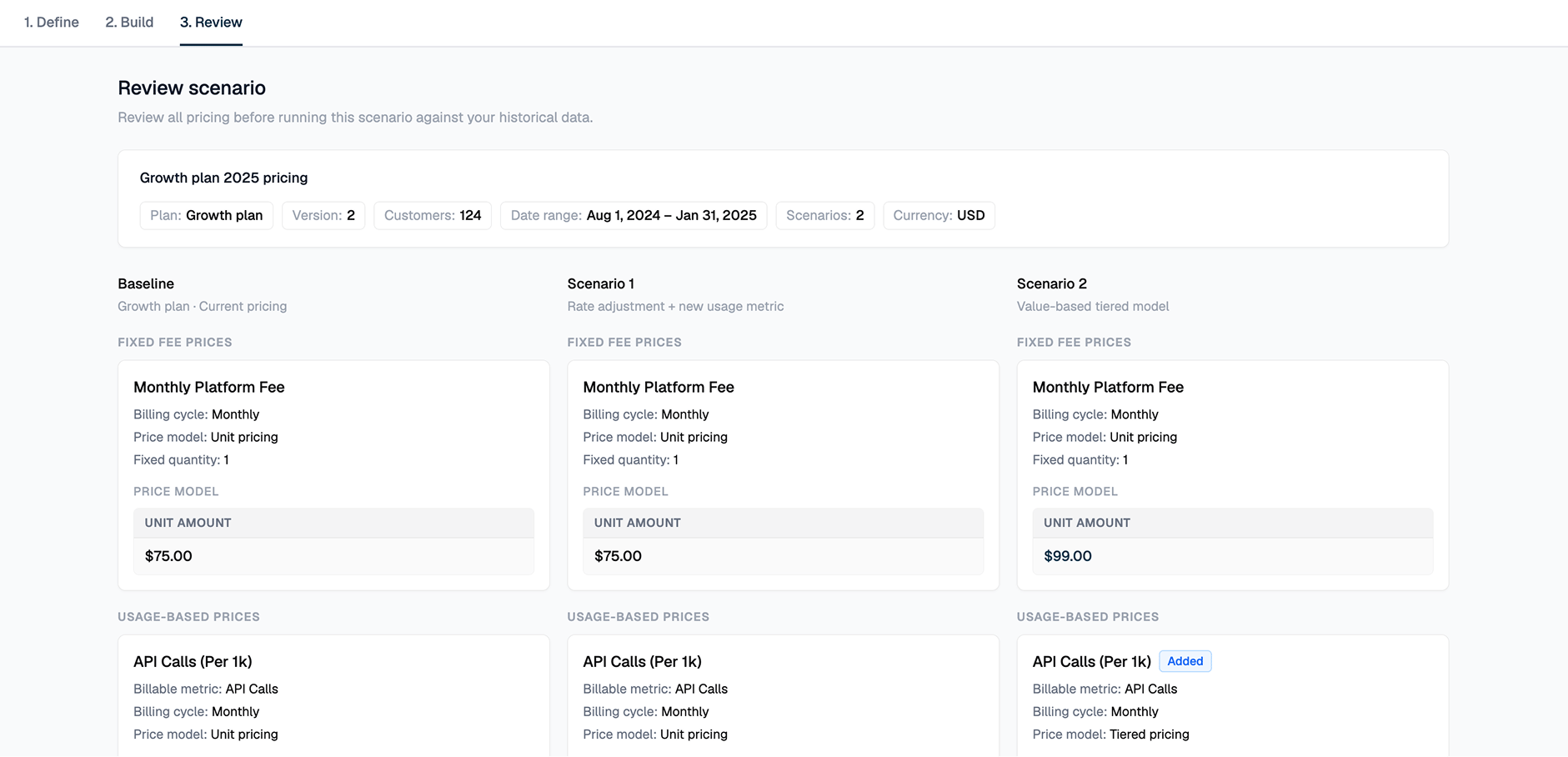Click the Date range Aug 1, 2024 – Jan 31, 2025 chip
1568x757 pixels.
click(634, 215)
